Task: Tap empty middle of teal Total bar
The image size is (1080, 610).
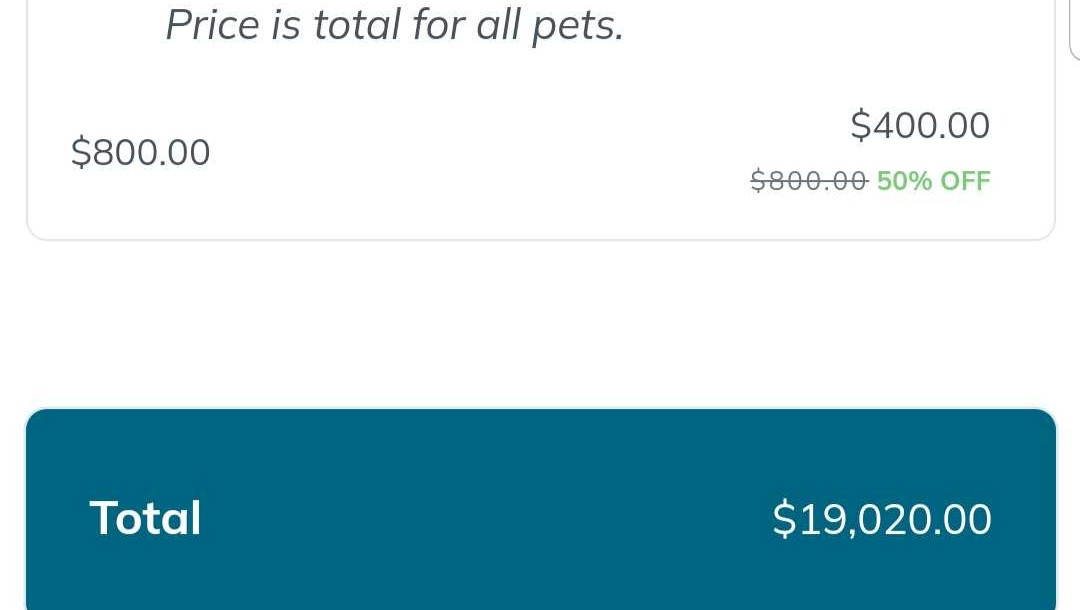Action: tap(480, 520)
